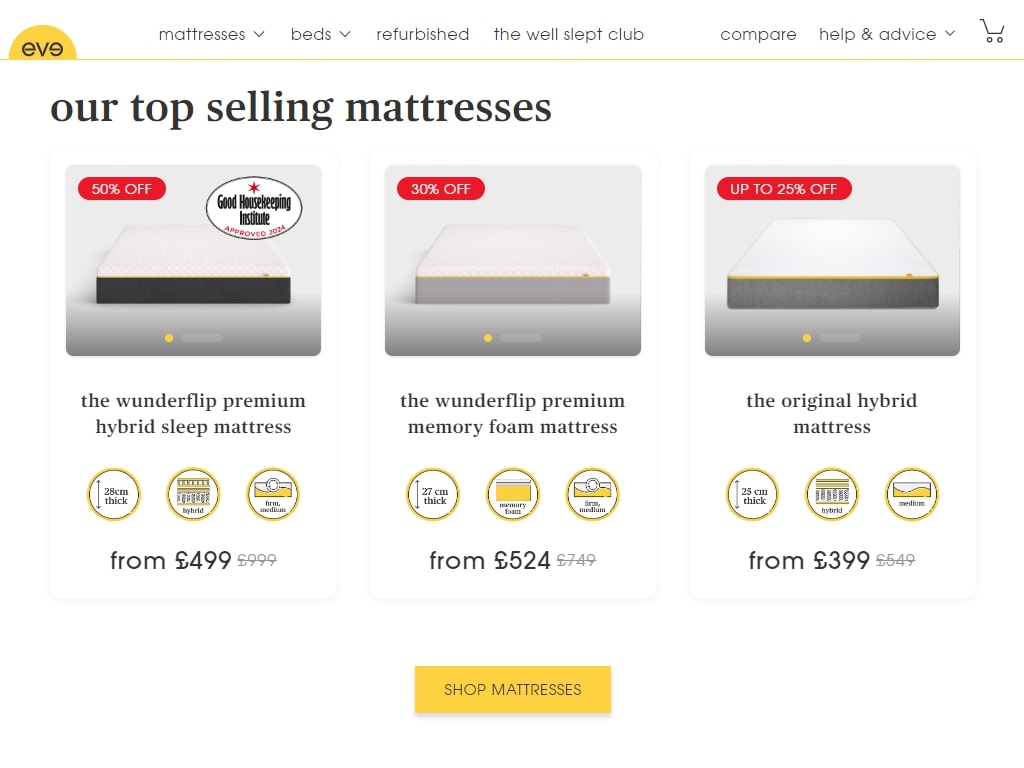Expand the beds dropdown menu

321,34
